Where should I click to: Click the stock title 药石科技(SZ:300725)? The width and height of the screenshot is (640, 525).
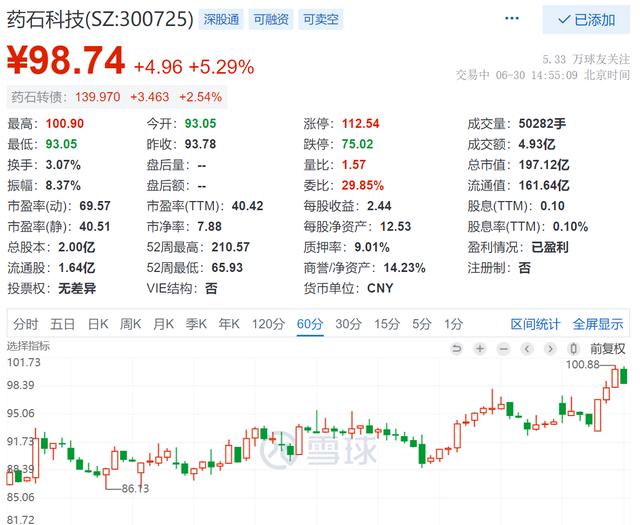coord(100,19)
